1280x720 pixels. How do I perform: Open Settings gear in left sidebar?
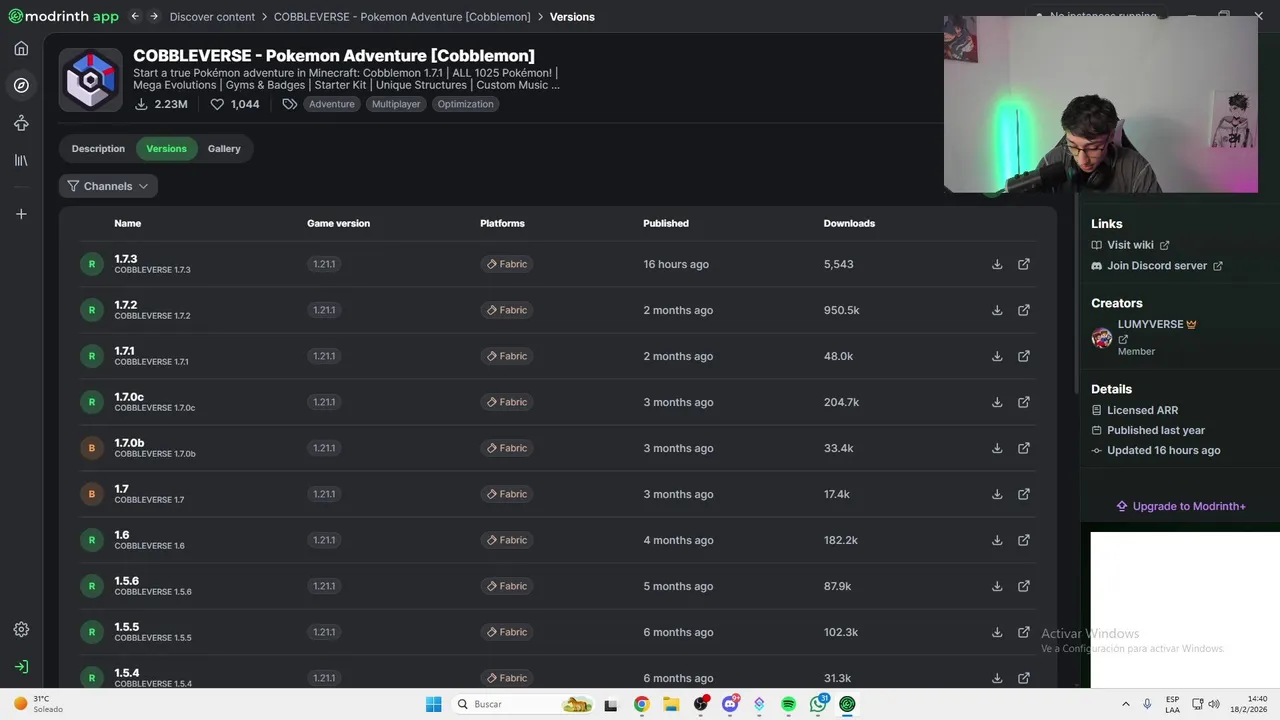pyautogui.click(x=21, y=629)
